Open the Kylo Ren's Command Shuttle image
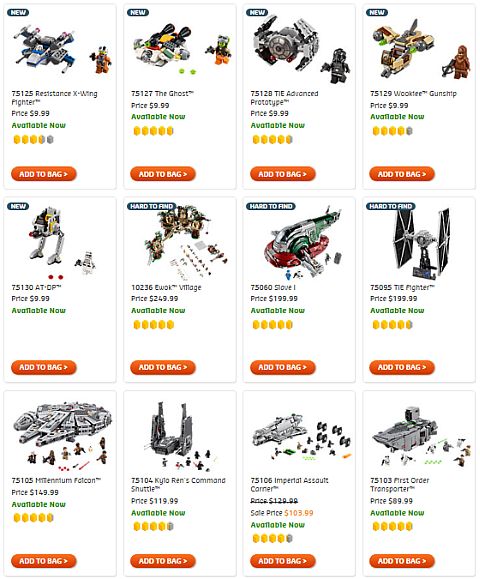The width and height of the screenshot is (480, 579). 180,436
